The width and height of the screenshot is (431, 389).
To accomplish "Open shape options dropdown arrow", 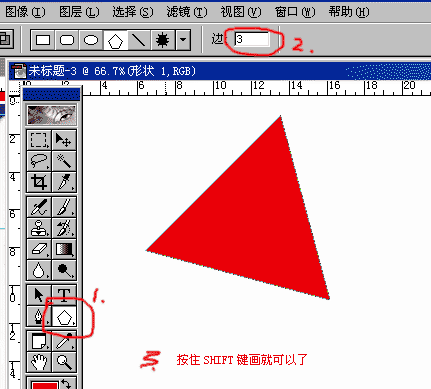I will (x=183, y=40).
